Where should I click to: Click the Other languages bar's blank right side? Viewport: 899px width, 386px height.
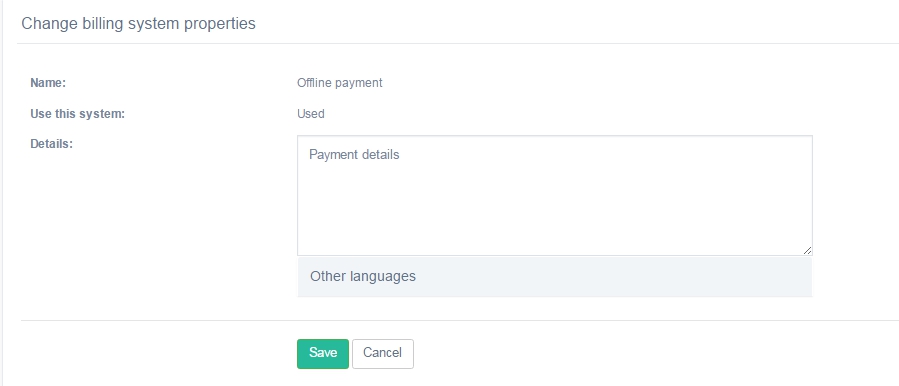(x=659, y=276)
